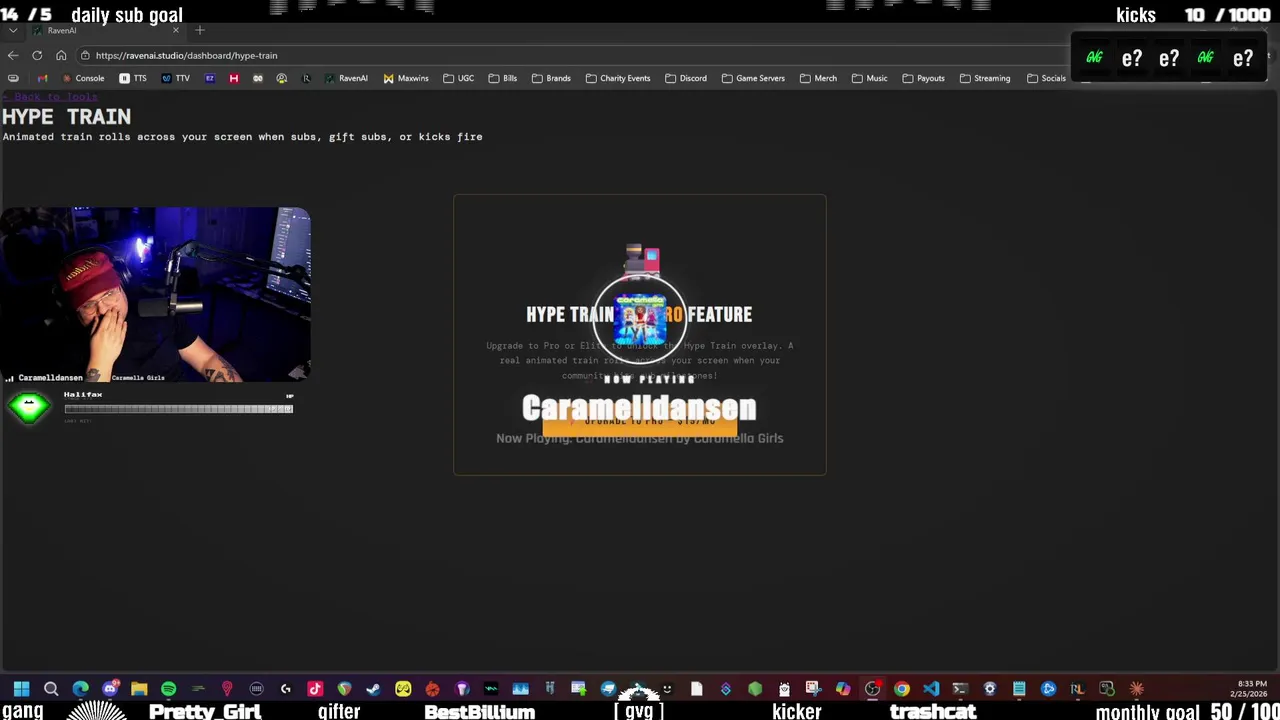Open a new browser tab
Viewport: 1280px width, 720px height.
click(x=200, y=30)
